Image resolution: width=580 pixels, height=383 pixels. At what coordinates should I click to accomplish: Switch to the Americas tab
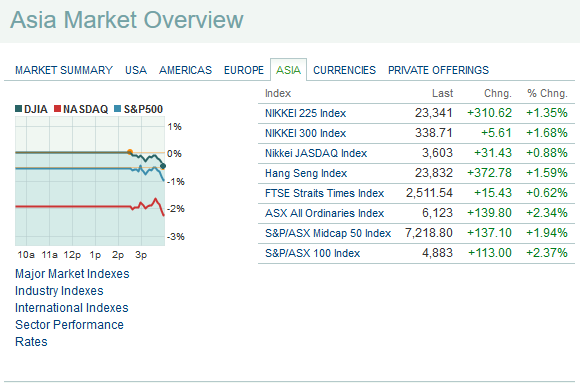185,70
